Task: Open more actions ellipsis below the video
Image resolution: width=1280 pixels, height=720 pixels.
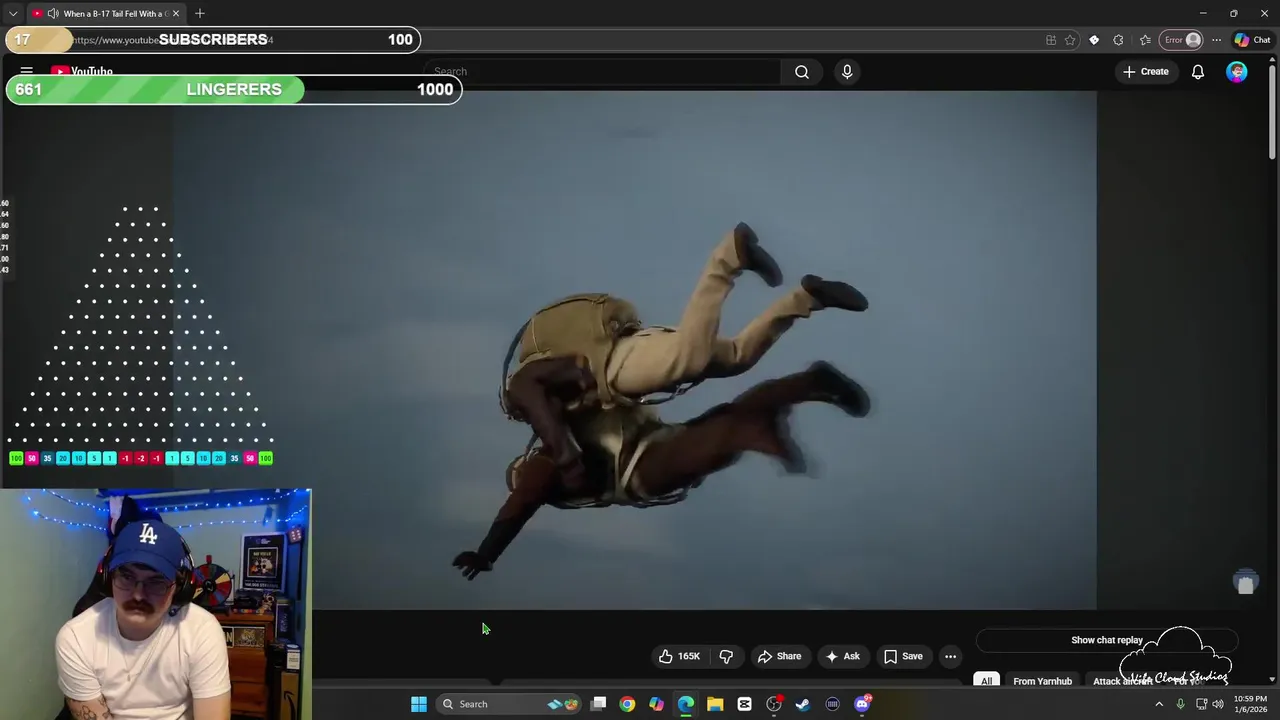Action: pyautogui.click(x=950, y=656)
